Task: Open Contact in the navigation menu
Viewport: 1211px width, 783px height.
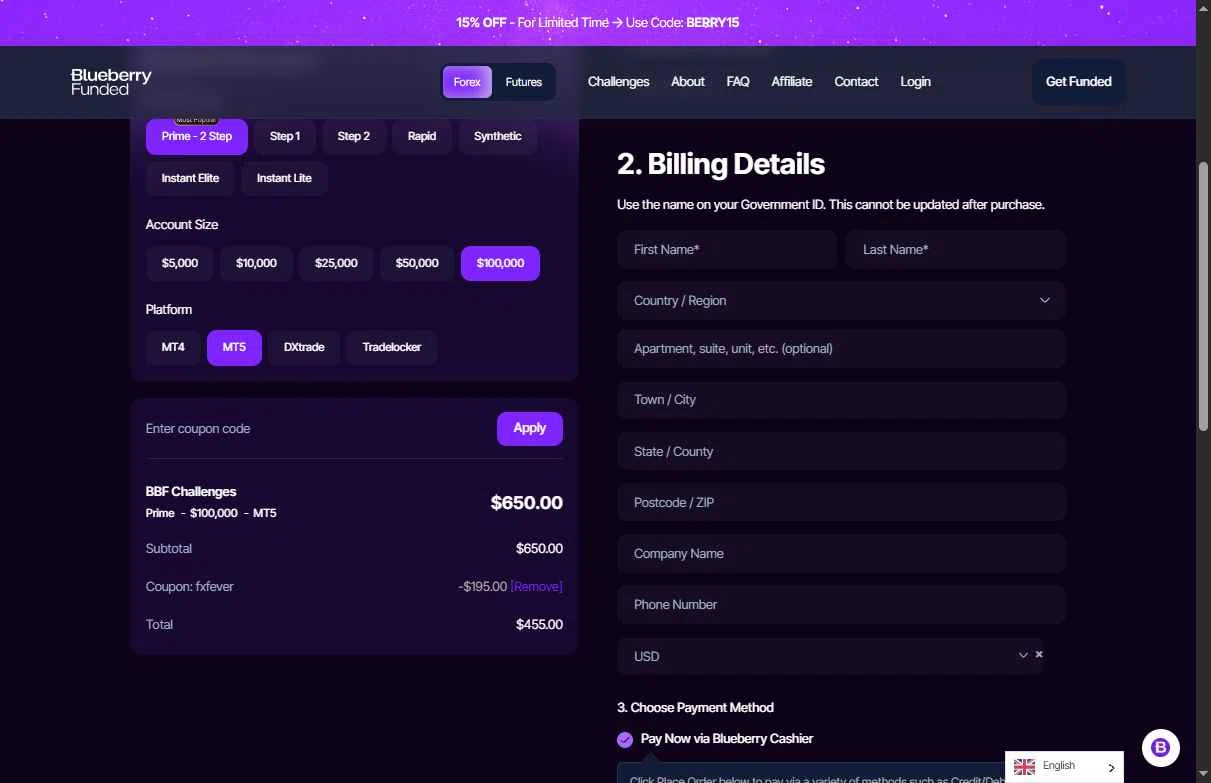Action: click(856, 82)
